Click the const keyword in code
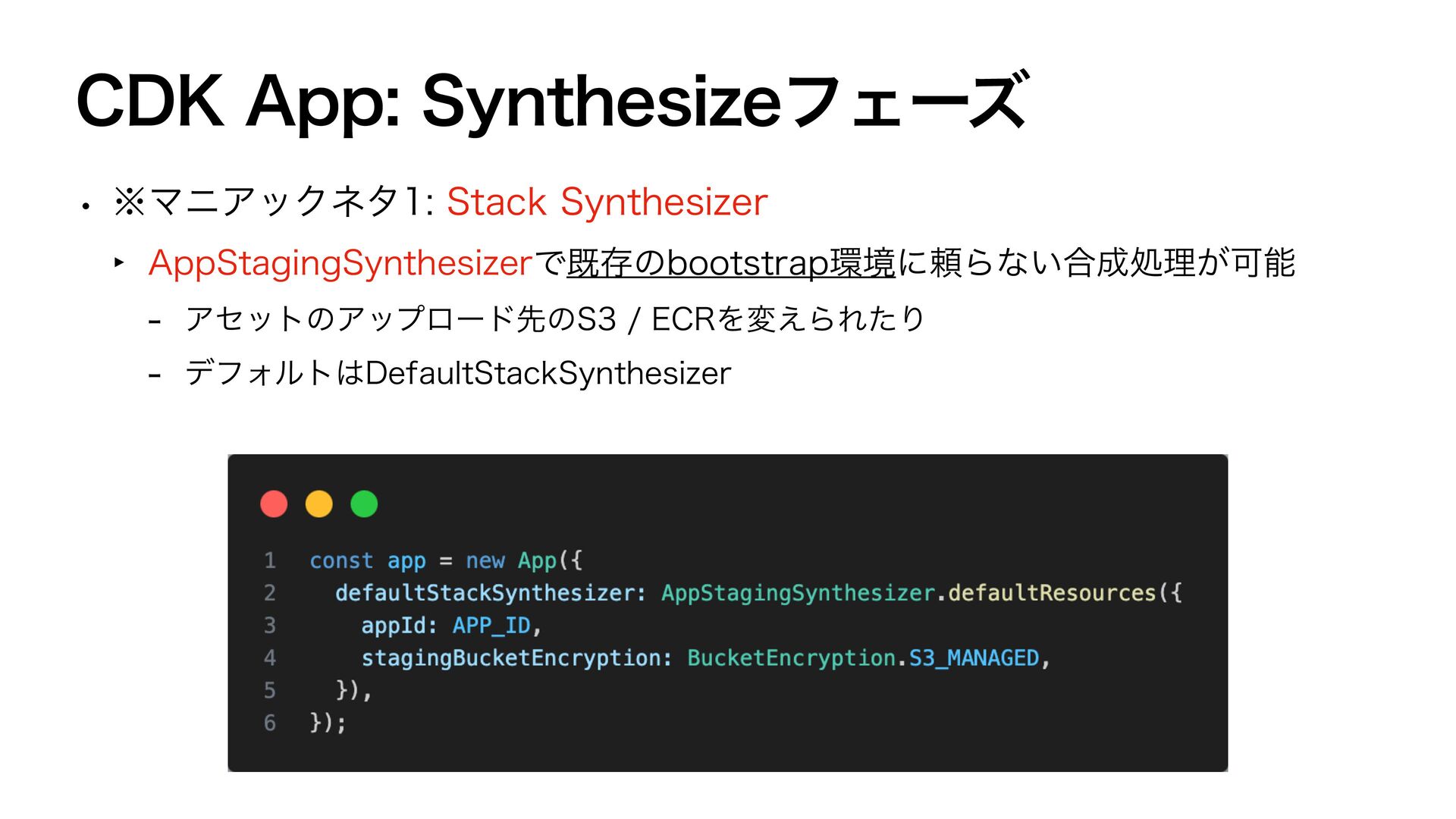 click(341, 560)
